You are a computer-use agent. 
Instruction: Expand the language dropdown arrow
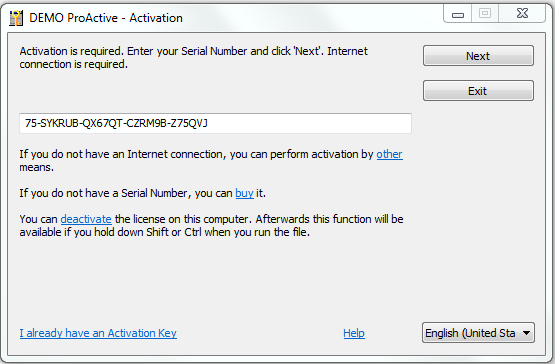click(526, 333)
